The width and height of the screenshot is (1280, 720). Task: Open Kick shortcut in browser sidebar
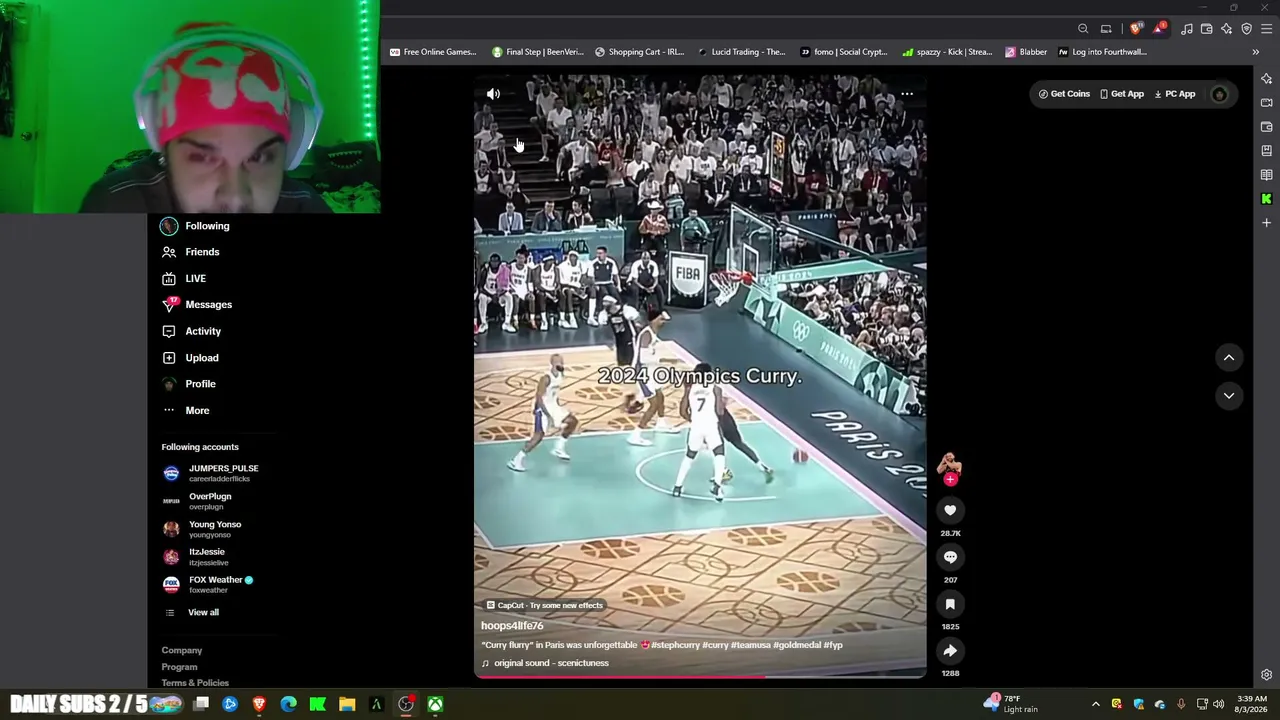click(x=1267, y=199)
